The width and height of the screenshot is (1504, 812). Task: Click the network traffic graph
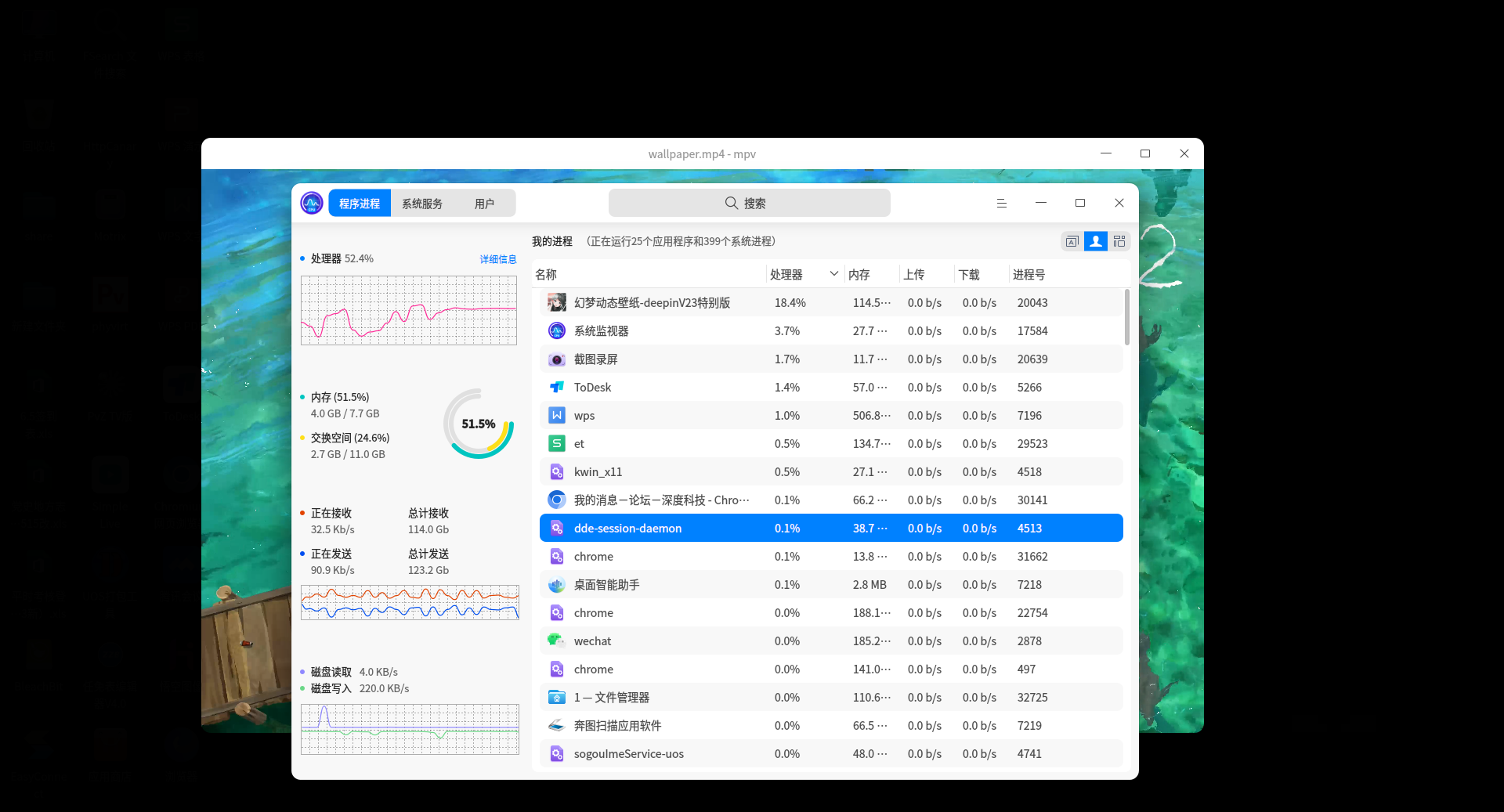click(410, 602)
